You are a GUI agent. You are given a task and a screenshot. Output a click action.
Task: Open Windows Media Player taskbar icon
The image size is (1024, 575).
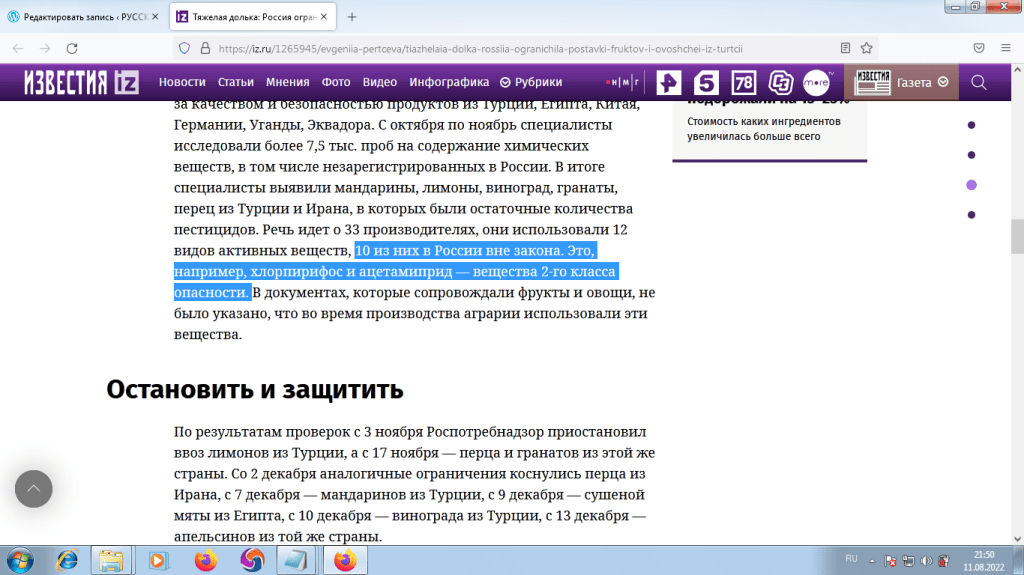coord(157,561)
